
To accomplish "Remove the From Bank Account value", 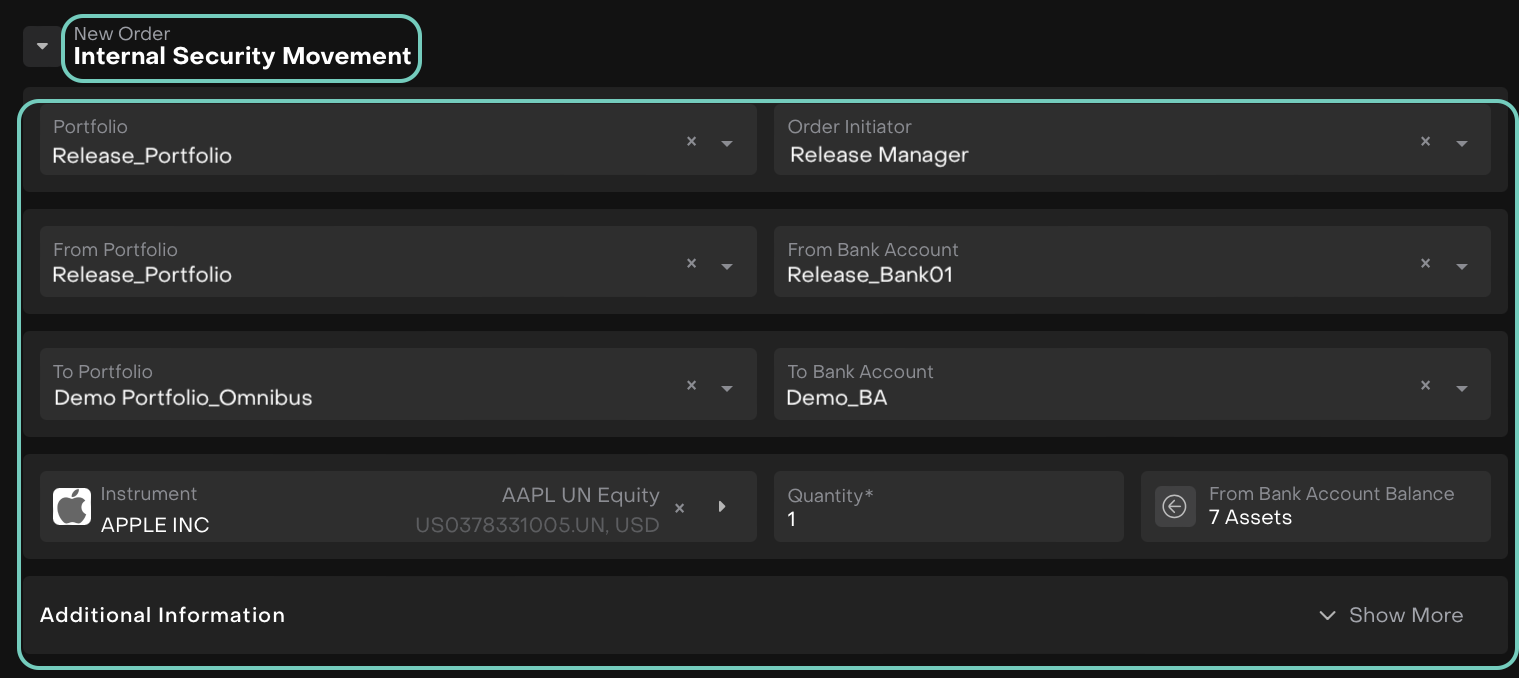I will 1426,264.
